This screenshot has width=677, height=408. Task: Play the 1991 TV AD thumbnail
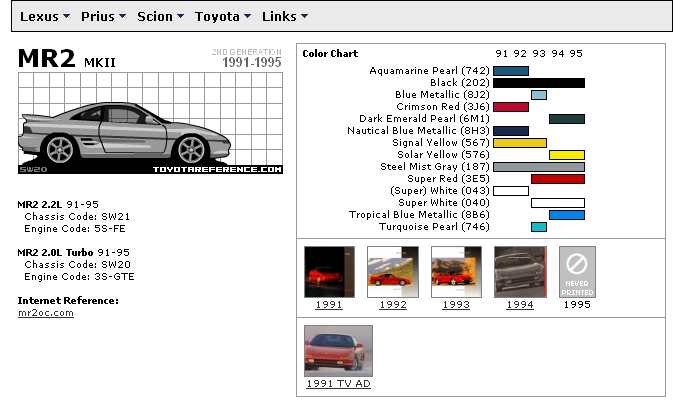click(338, 350)
